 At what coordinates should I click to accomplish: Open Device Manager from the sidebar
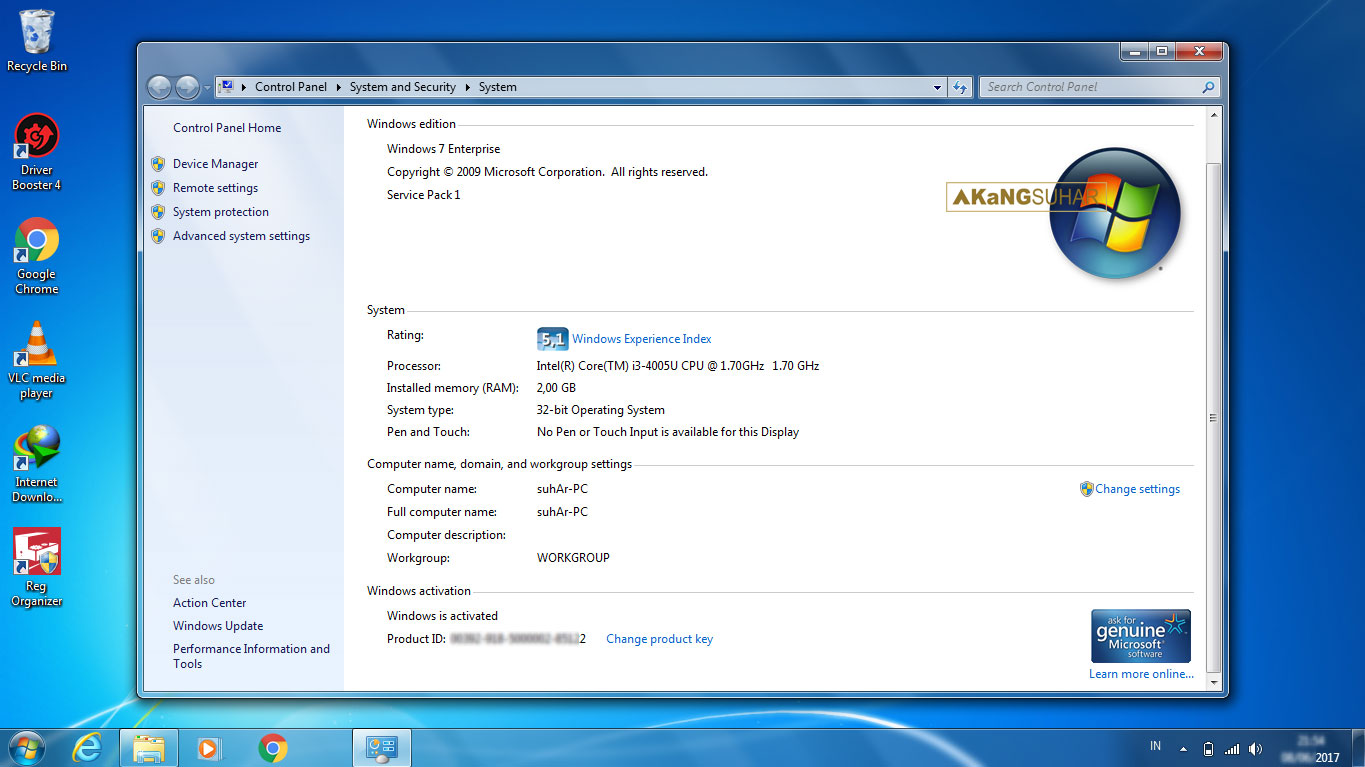point(215,164)
